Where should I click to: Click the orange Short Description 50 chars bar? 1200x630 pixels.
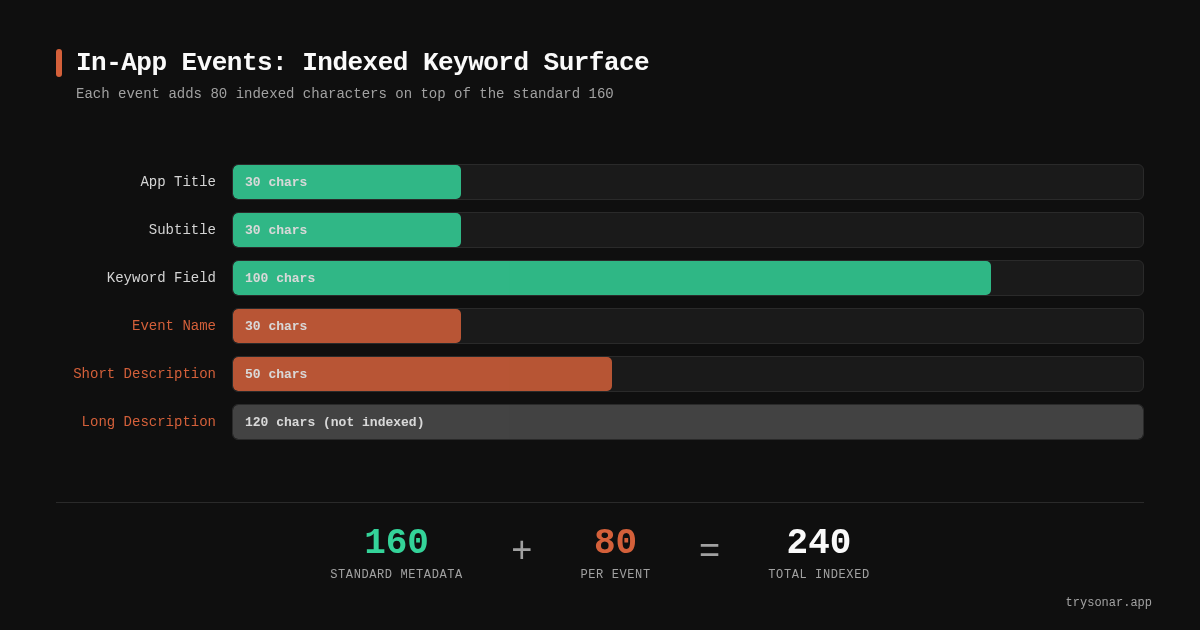422,374
